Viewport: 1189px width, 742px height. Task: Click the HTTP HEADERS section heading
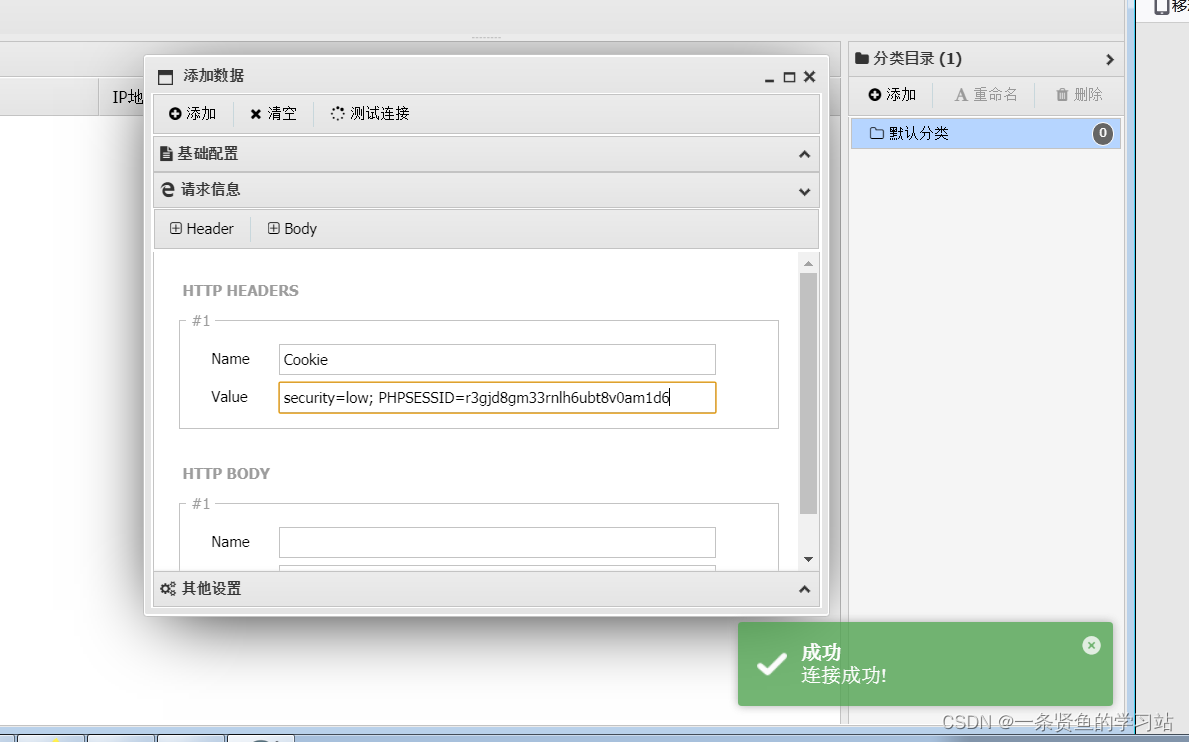(x=240, y=291)
